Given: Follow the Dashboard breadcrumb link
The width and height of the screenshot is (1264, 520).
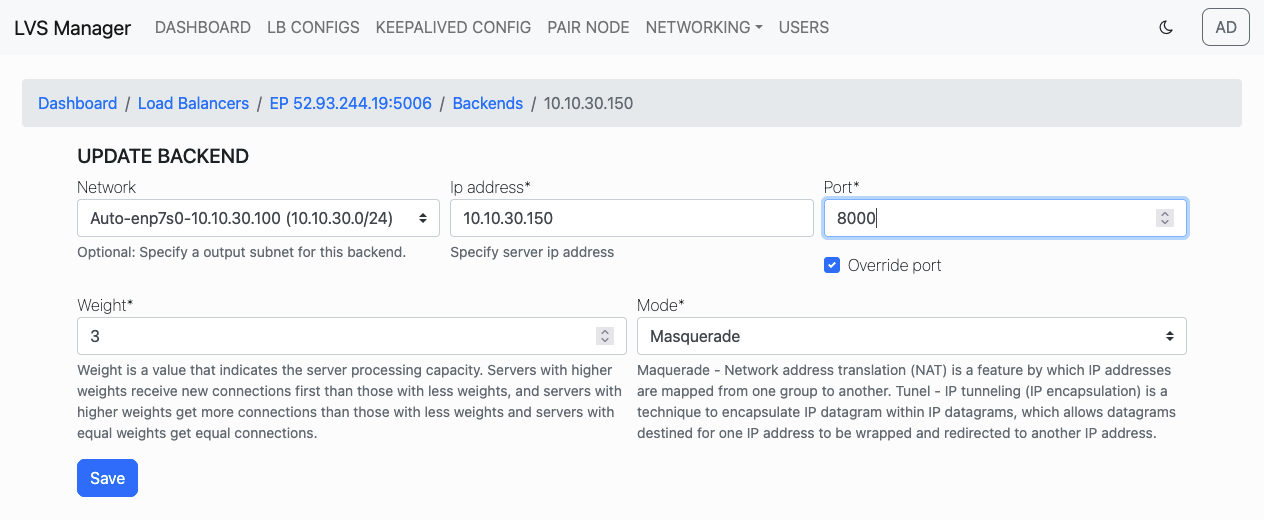Looking at the screenshot, I should point(78,103).
